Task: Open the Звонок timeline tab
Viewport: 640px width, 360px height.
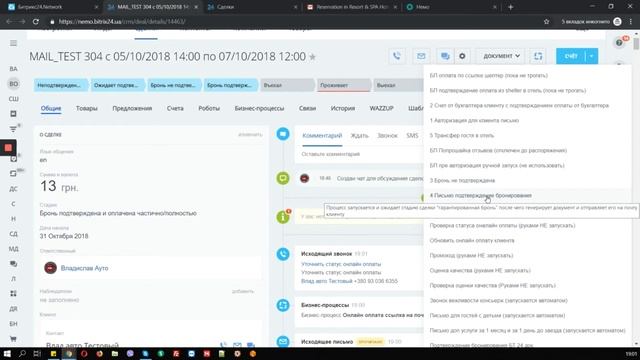Action: coord(387,136)
